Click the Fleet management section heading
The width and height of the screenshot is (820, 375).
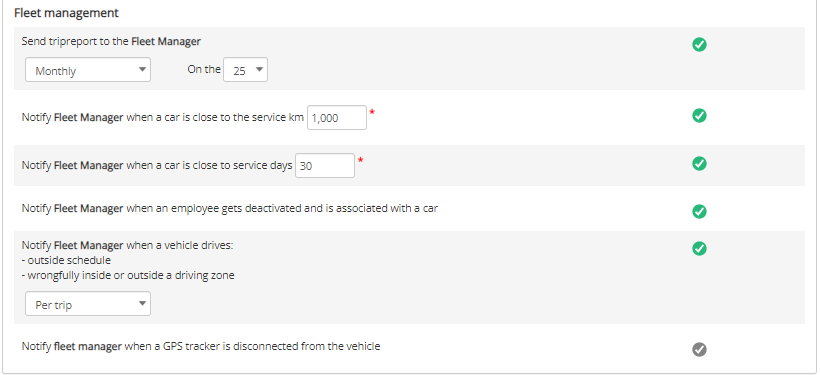pos(66,13)
